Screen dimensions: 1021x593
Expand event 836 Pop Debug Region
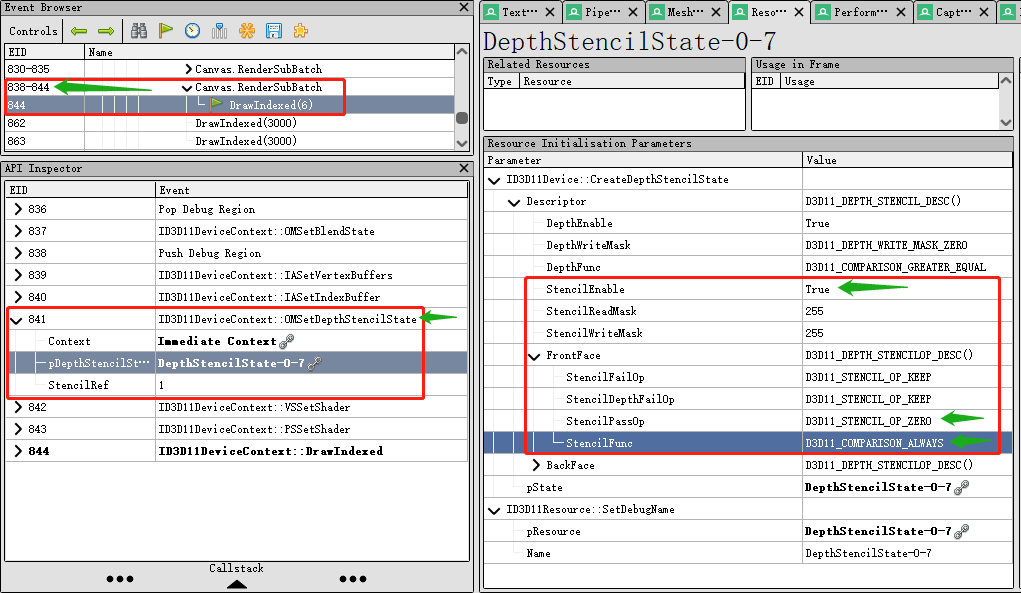coord(18,209)
